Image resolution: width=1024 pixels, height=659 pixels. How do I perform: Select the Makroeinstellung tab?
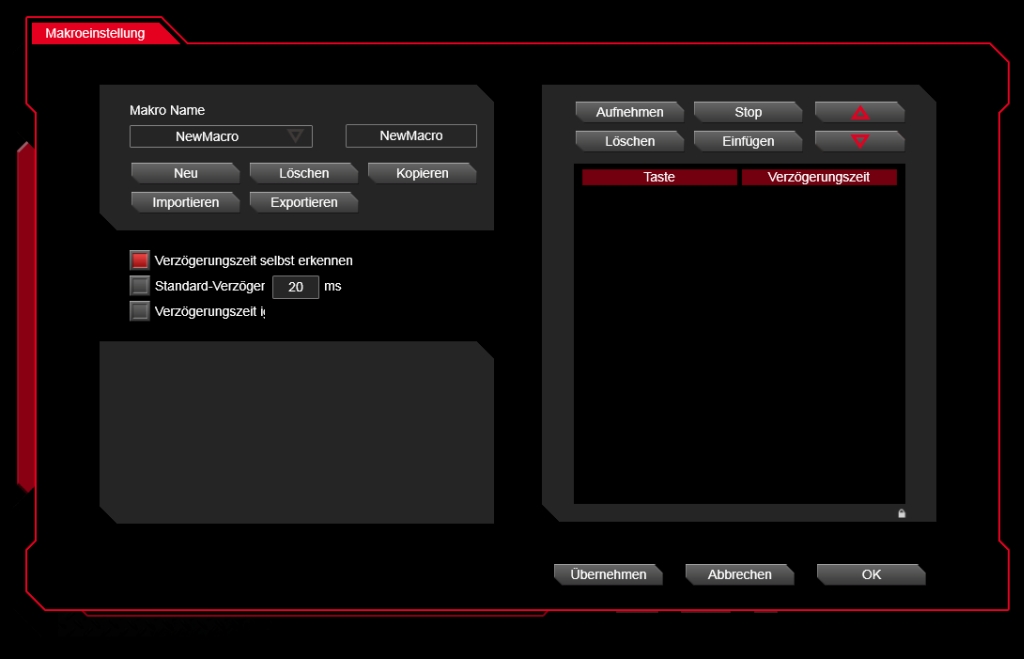[x=96, y=33]
